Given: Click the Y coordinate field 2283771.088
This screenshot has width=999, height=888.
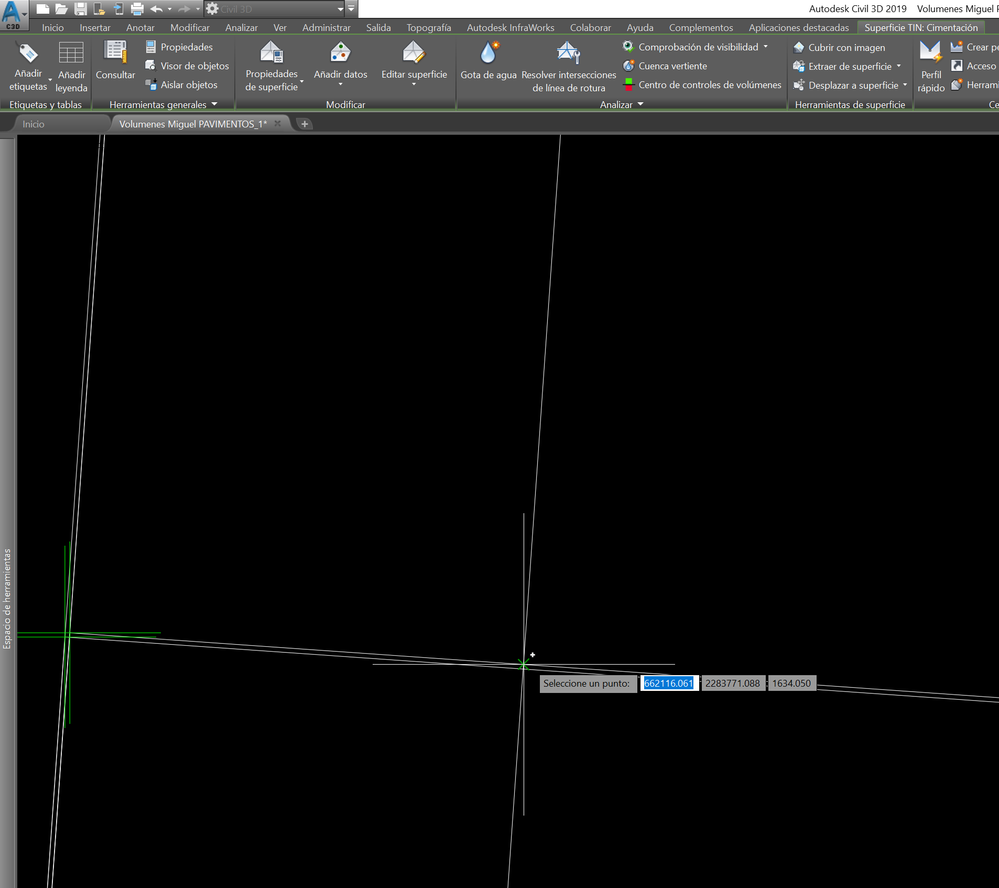Looking at the screenshot, I should click(x=733, y=684).
